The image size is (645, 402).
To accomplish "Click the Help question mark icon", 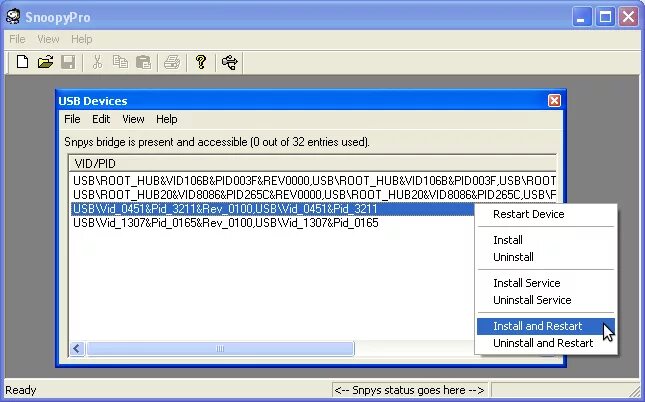I will tap(201, 62).
